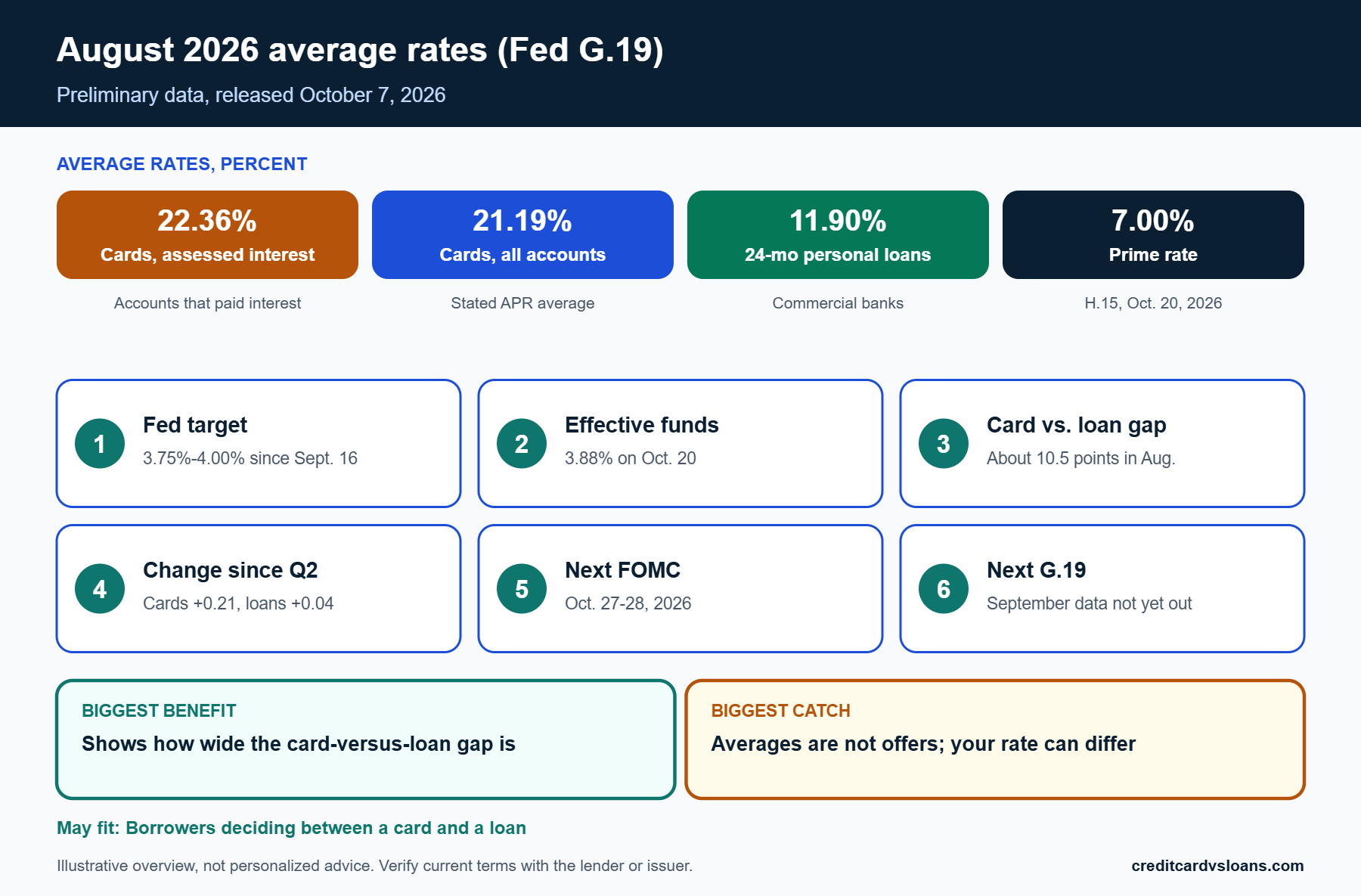Select the orange Cards, assessed interest rate card
This screenshot has width=1361, height=896.
(x=207, y=234)
